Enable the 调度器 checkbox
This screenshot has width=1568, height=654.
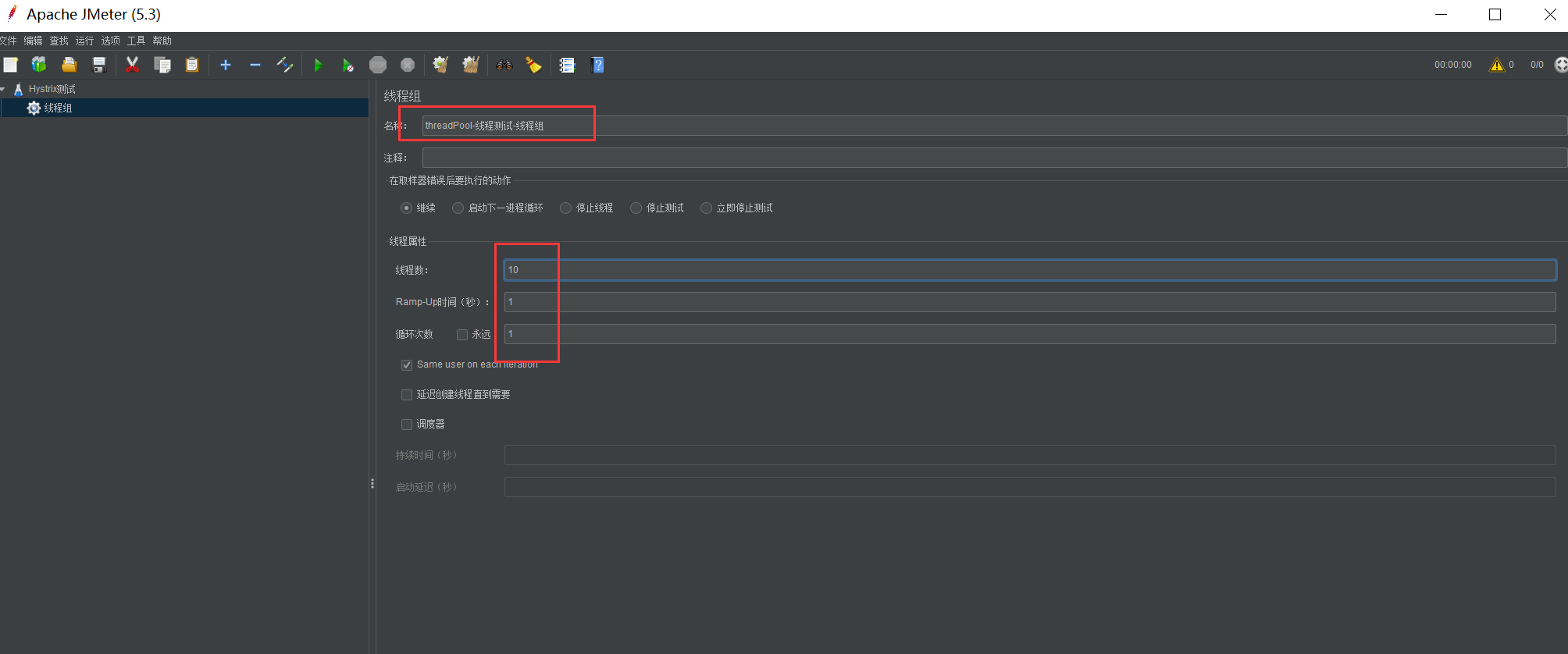click(x=407, y=425)
